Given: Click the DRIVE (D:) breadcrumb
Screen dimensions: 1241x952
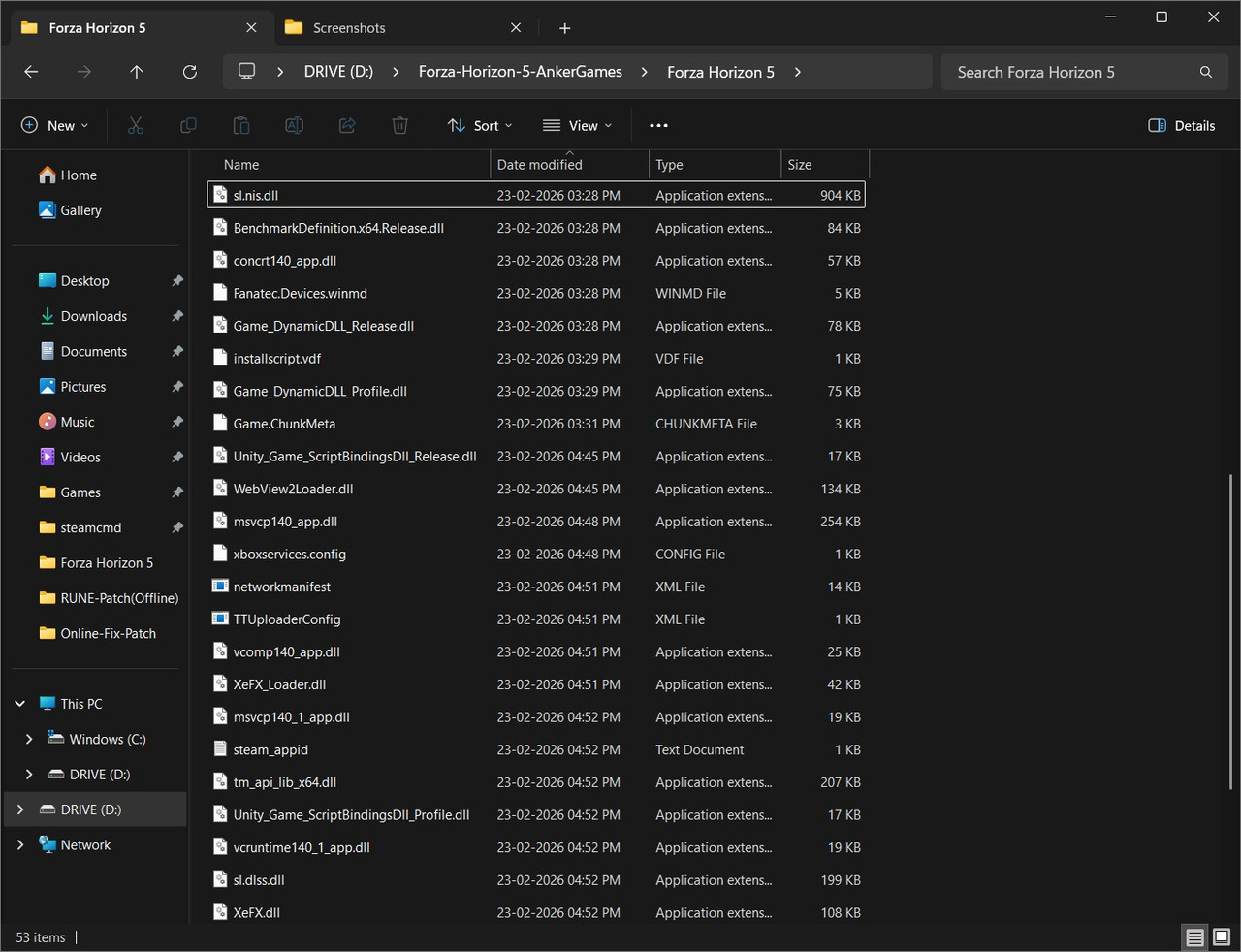Looking at the screenshot, I should point(338,72).
